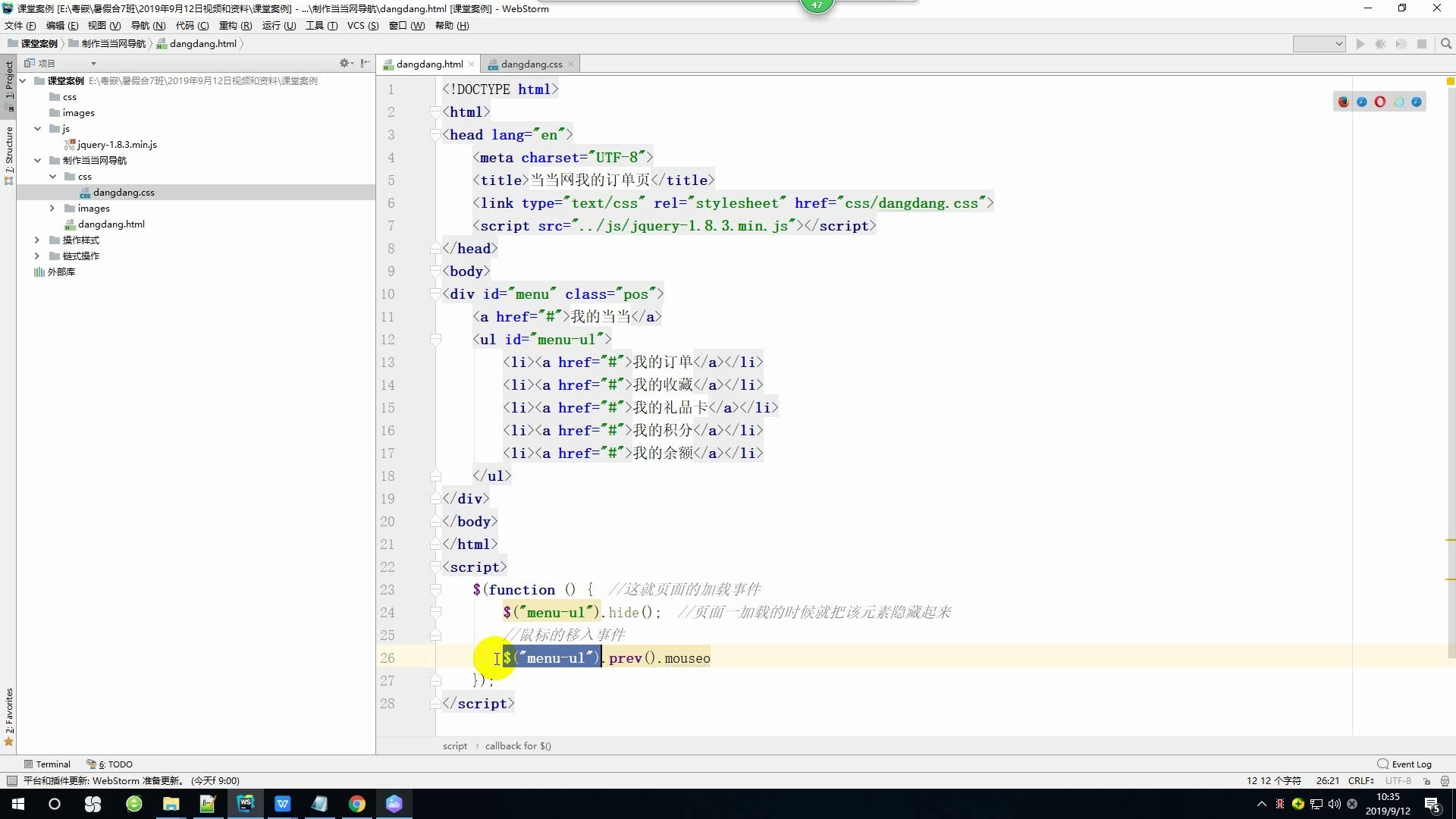
Task: Collapse the 制作当当网导航 folder
Action: tap(37, 160)
